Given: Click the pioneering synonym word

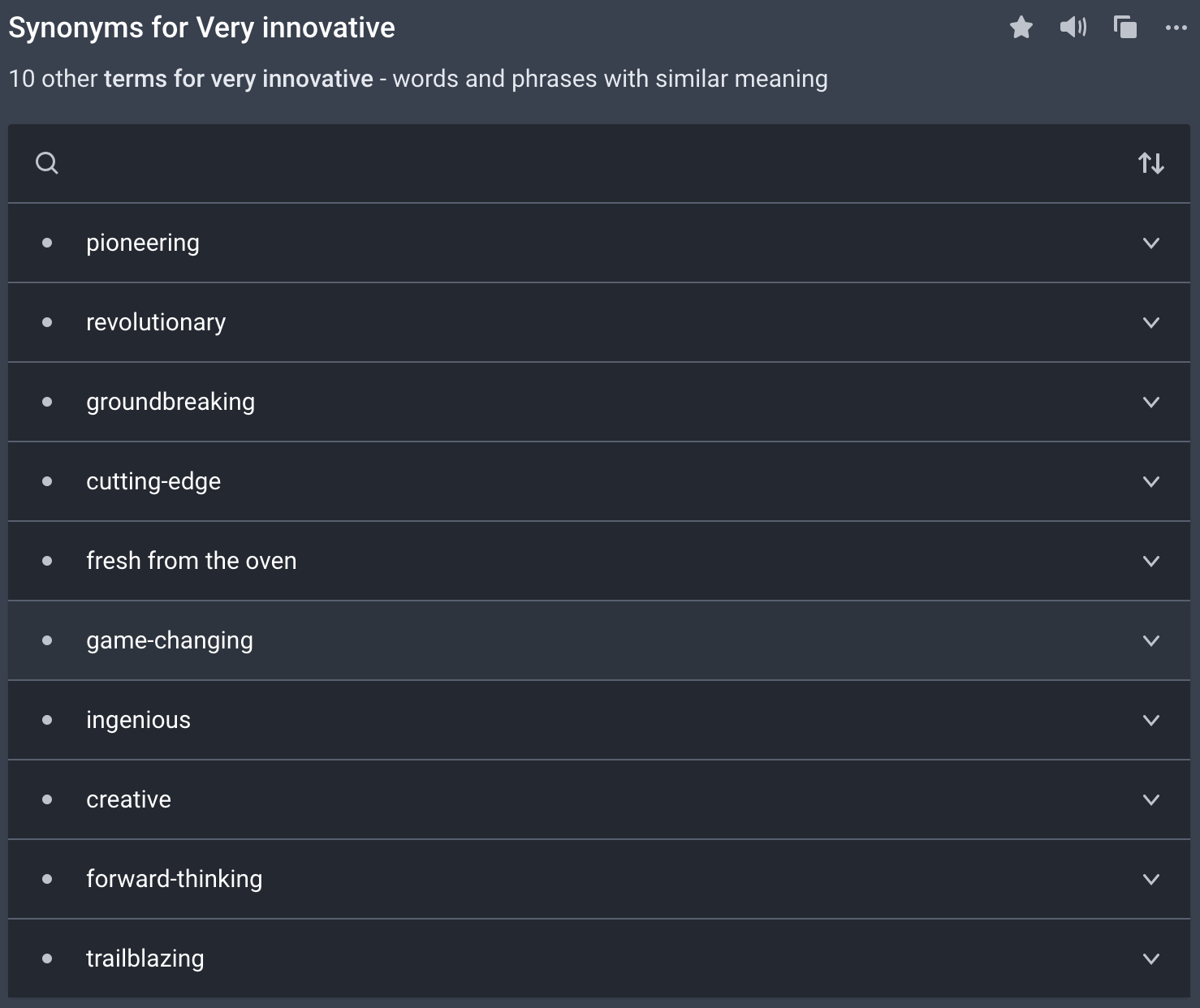Looking at the screenshot, I should (x=142, y=243).
